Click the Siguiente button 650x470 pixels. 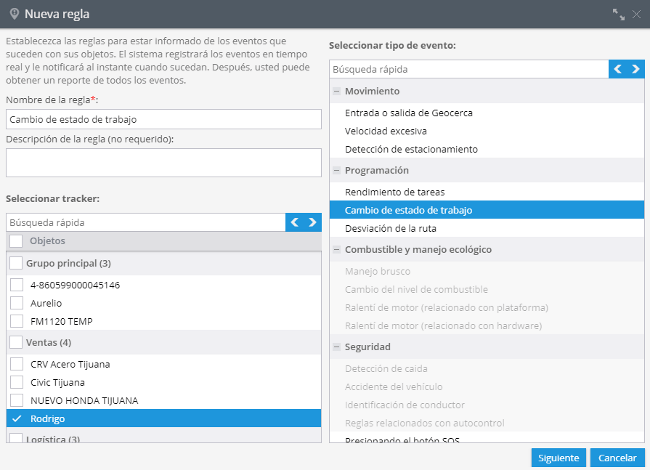pos(558,458)
